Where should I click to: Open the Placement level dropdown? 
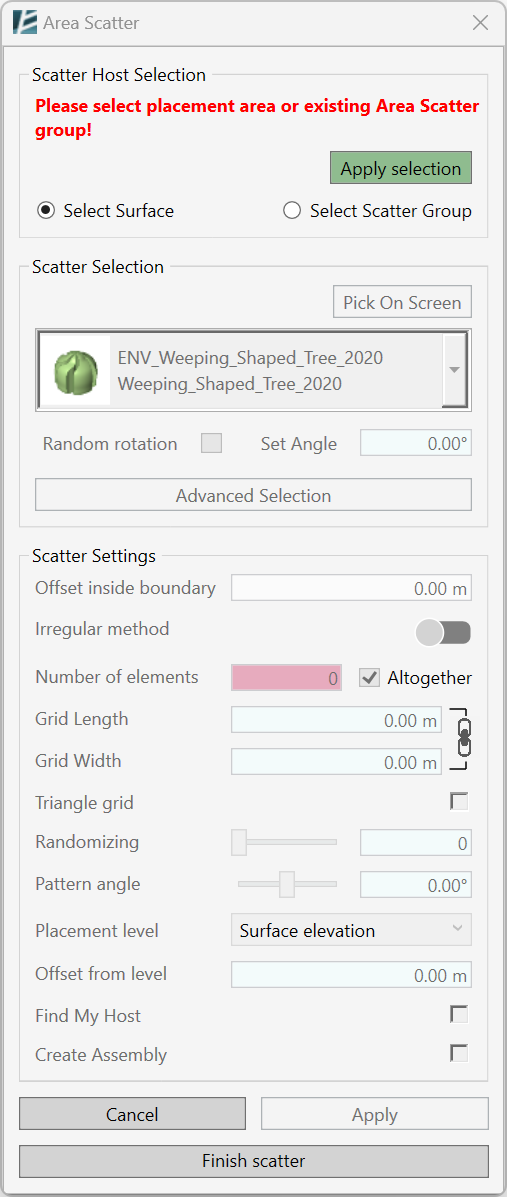351,930
